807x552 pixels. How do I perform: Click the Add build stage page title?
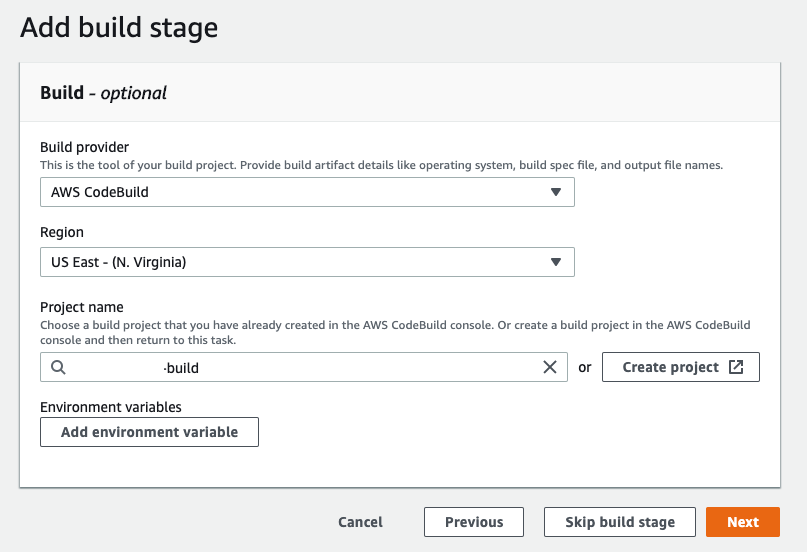[119, 27]
